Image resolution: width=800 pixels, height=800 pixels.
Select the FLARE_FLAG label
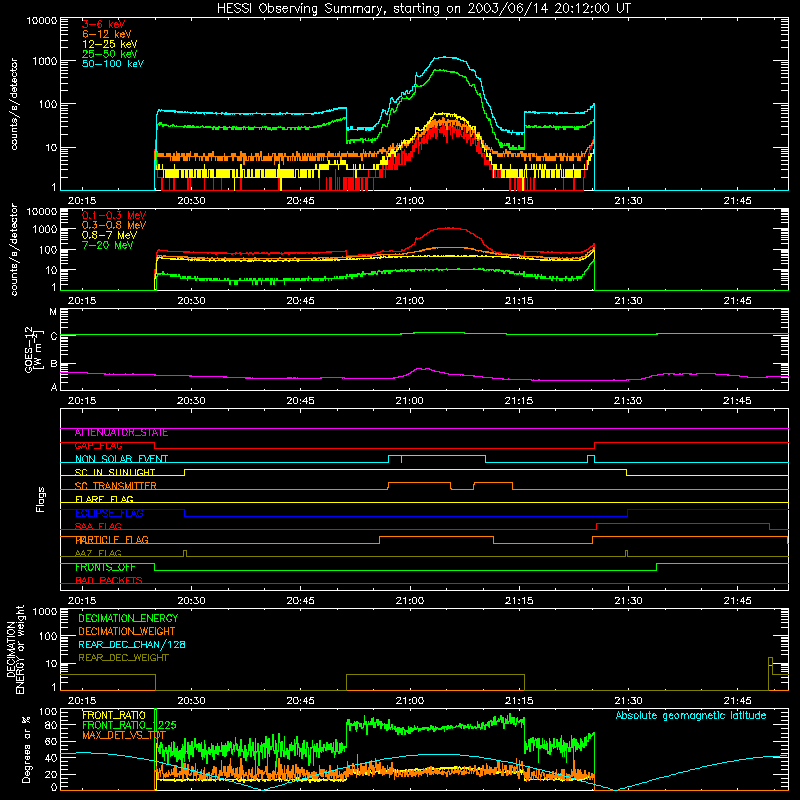(x=104, y=499)
